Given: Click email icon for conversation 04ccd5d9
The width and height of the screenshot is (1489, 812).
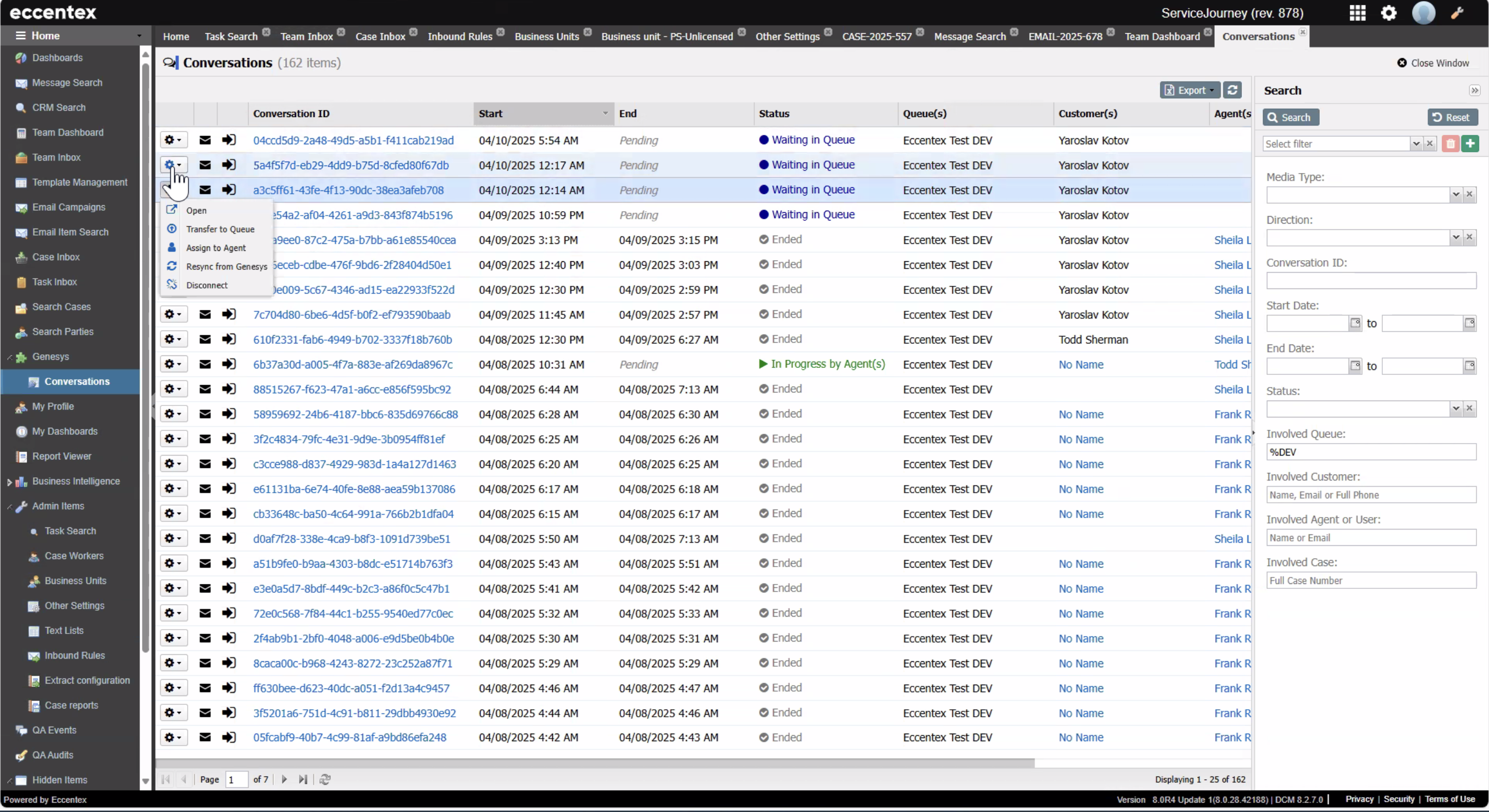Looking at the screenshot, I should coord(205,140).
